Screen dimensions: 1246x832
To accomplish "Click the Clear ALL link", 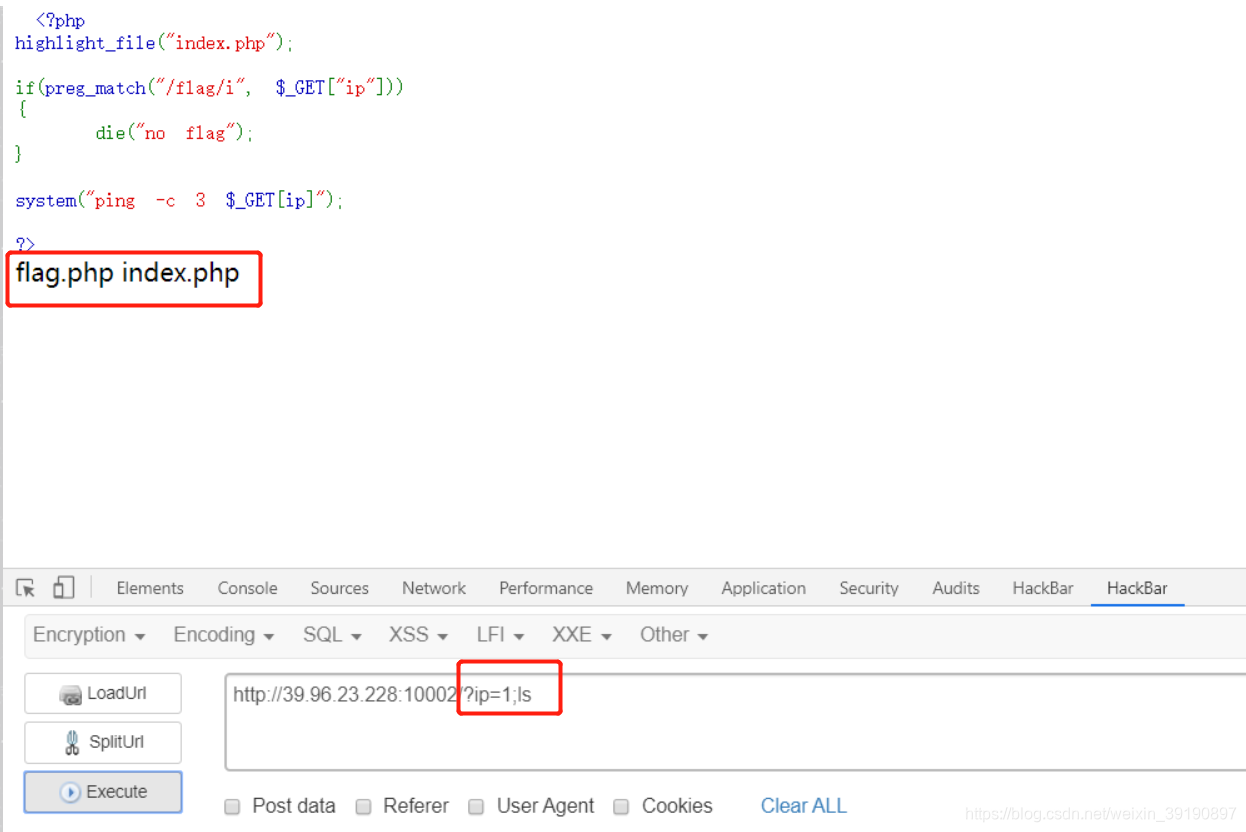I will (803, 806).
